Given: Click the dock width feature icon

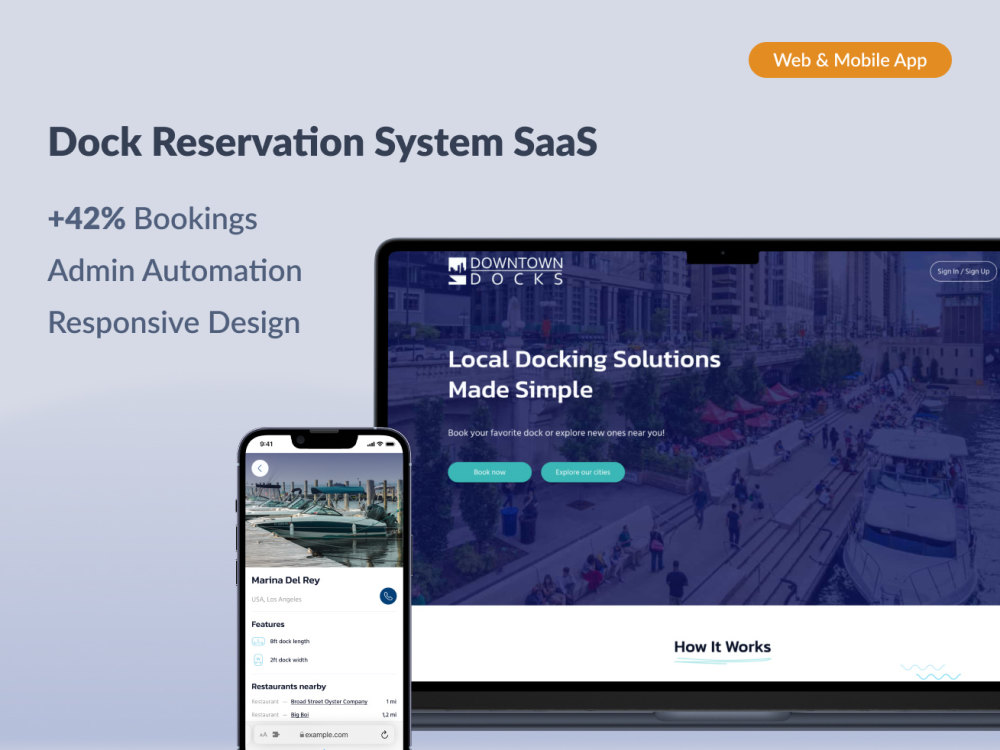Looking at the screenshot, I should click(258, 659).
